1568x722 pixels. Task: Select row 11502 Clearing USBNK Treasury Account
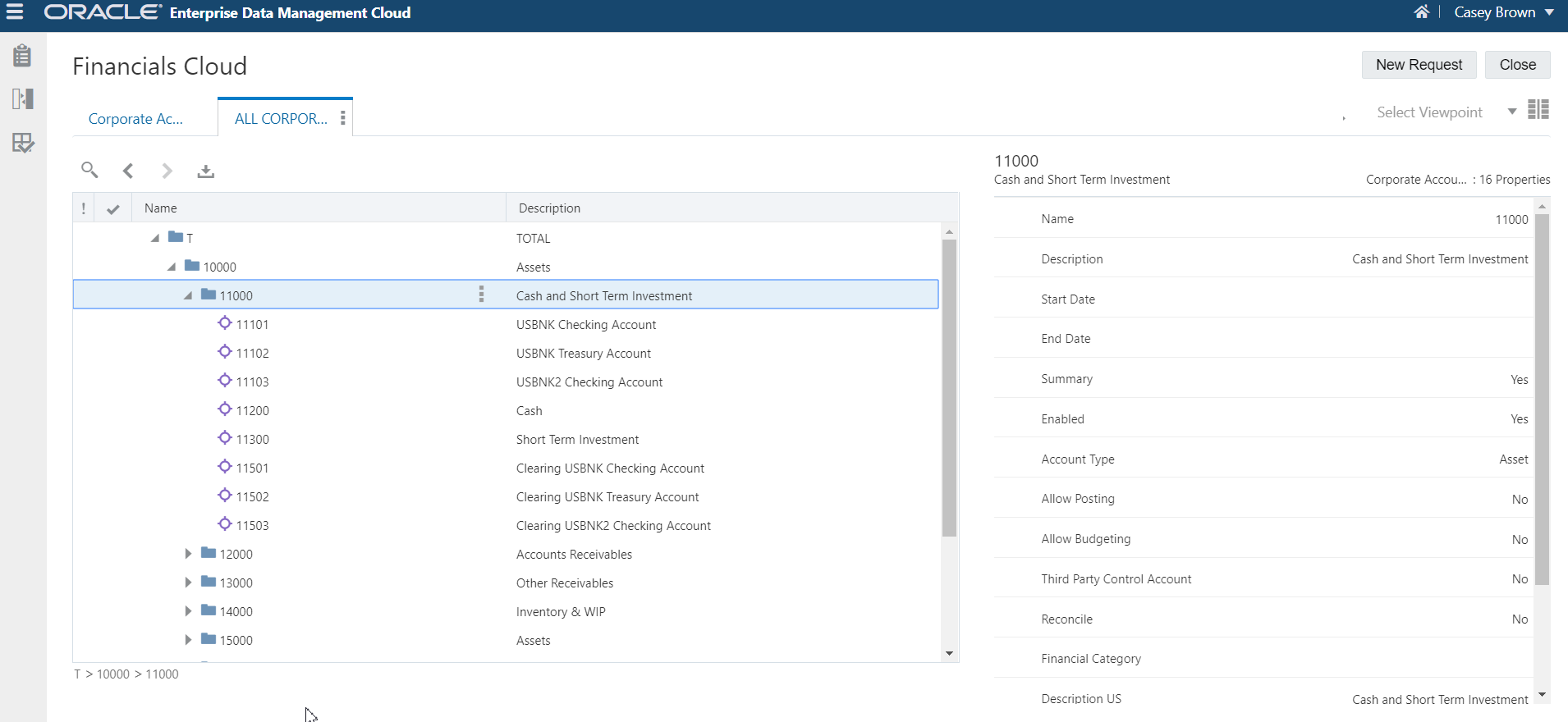pyautogui.click(x=506, y=497)
